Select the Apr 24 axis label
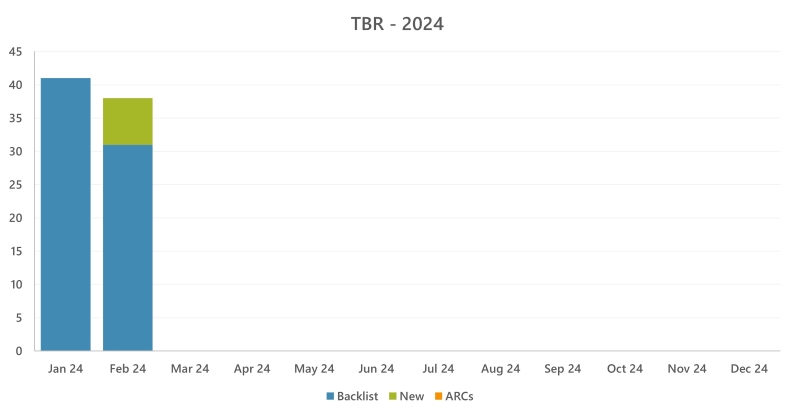The height and width of the screenshot is (416, 795). (x=252, y=369)
